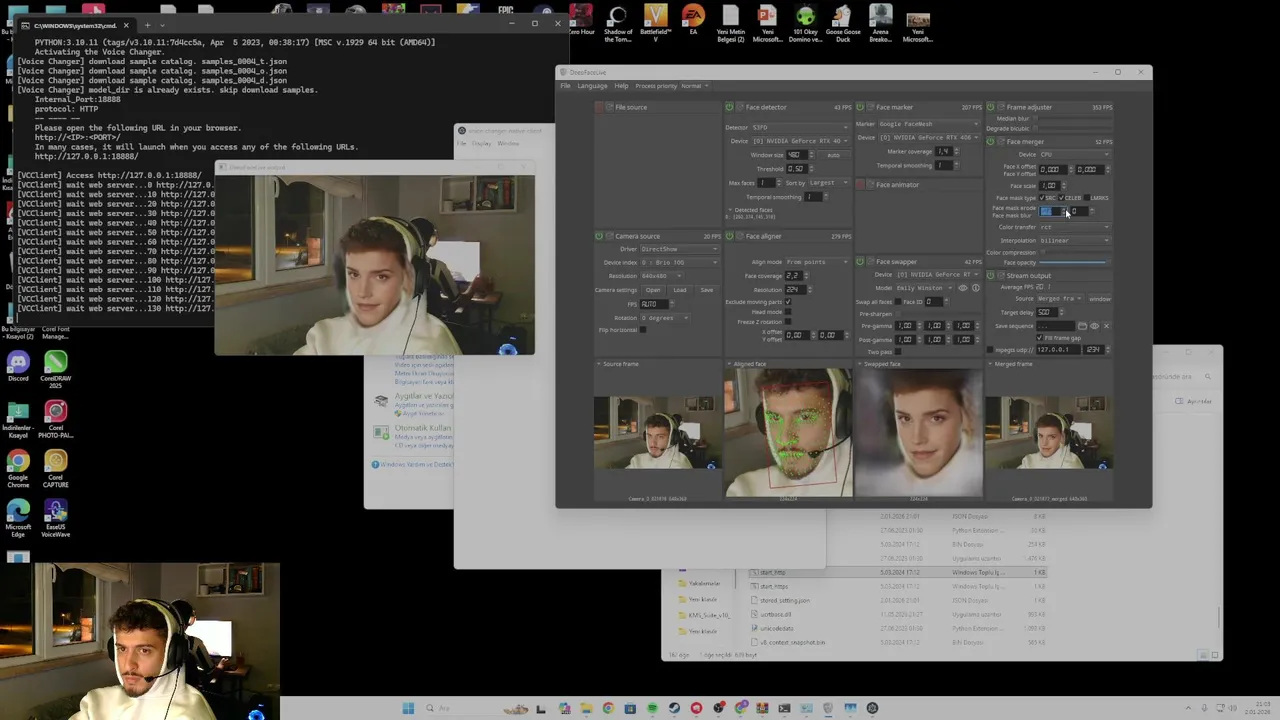Viewport: 1280px width, 720px height.
Task: Open Corel PHOTO-PAINT desktop icon
Action: click(55, 419)
